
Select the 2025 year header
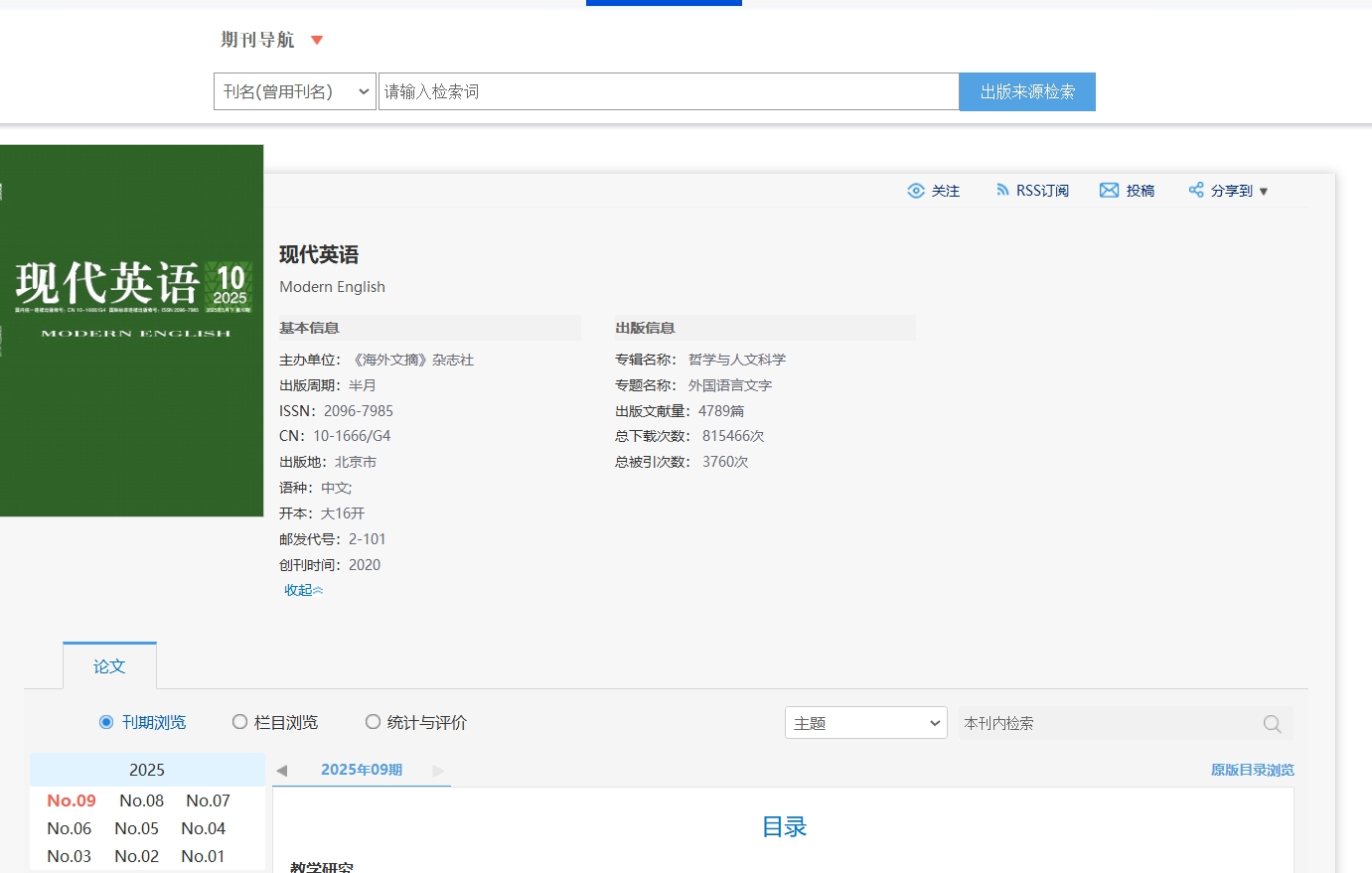click(x=147, y=770)
